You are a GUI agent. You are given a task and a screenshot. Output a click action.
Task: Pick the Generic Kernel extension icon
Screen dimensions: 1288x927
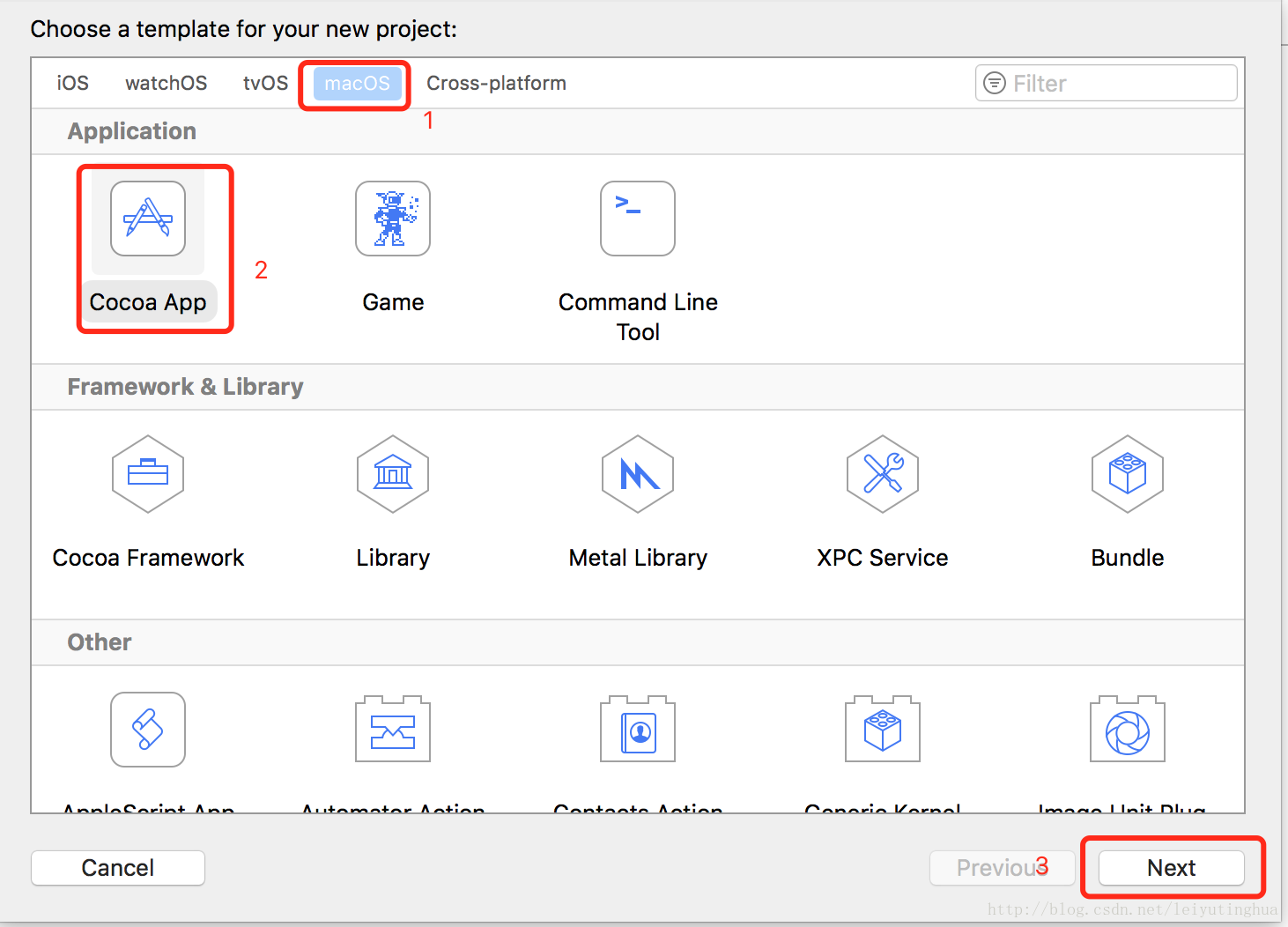pos(883,730)
